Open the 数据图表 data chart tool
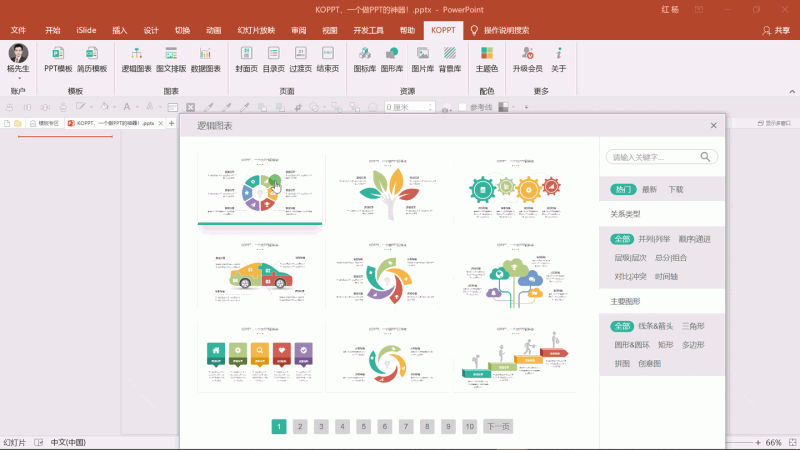Image resolution: width=800 pixels, height=450 pixels. pos(205,59)
